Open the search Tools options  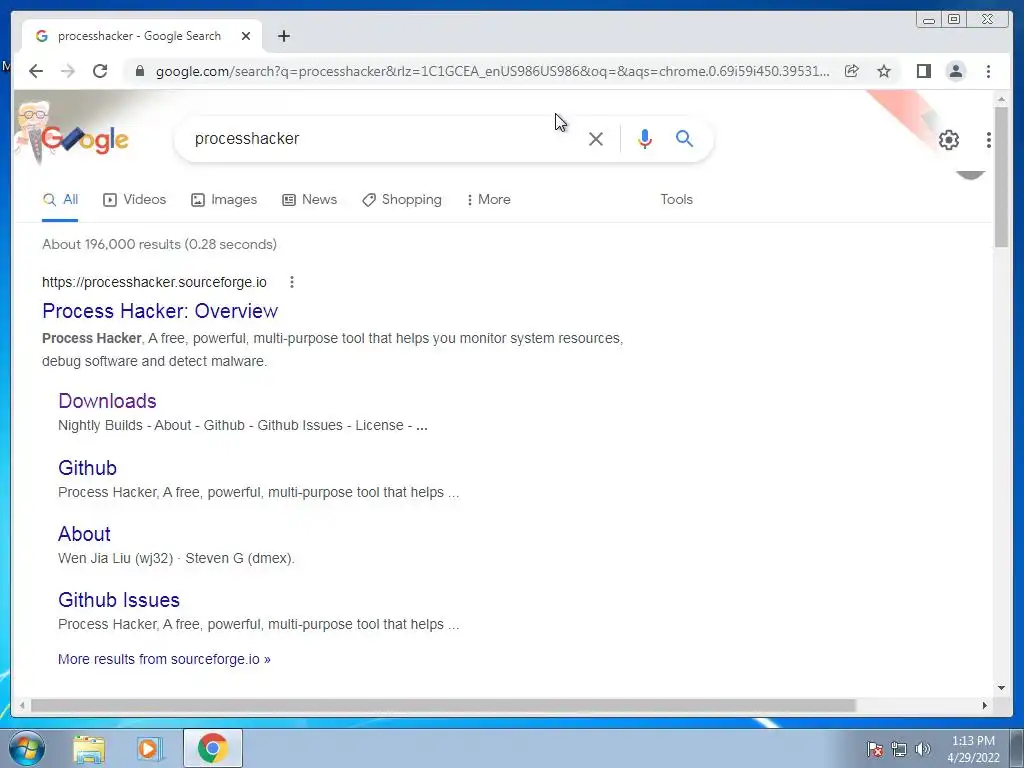pyautogui.click(x=676, y=200)
